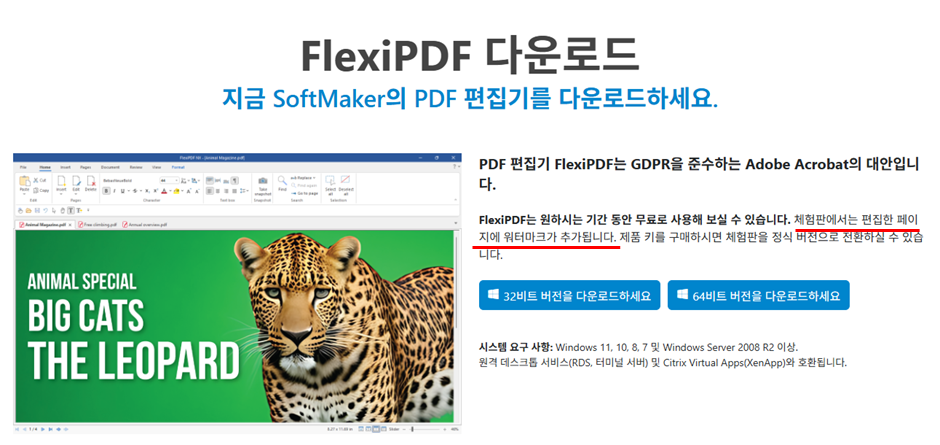Screen dimensions: 940x445
Task: Toggle Italic formatting in the Character group
Action: coord(115,191)
